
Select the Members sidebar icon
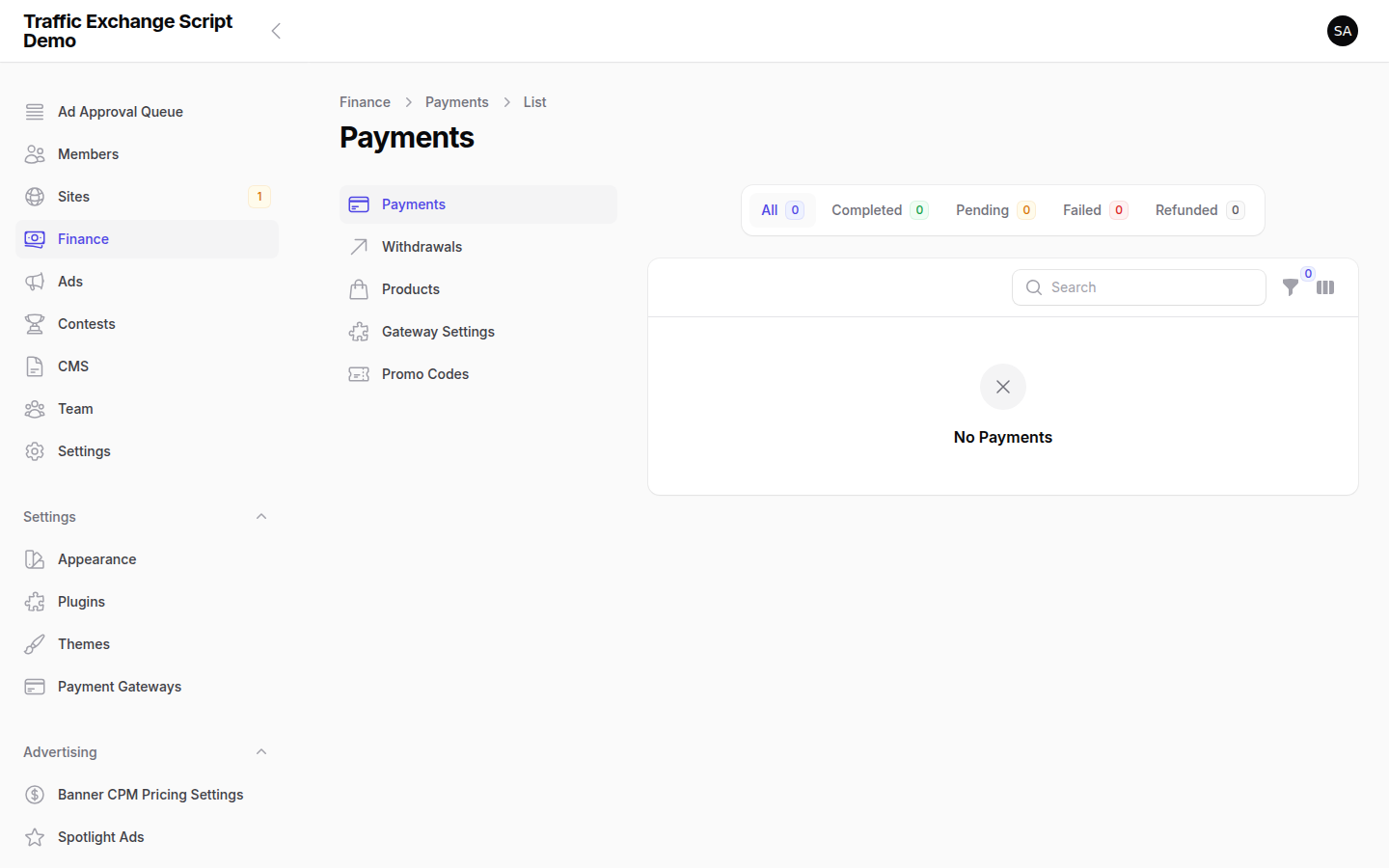pyautogui.click(x=35, y=153)
